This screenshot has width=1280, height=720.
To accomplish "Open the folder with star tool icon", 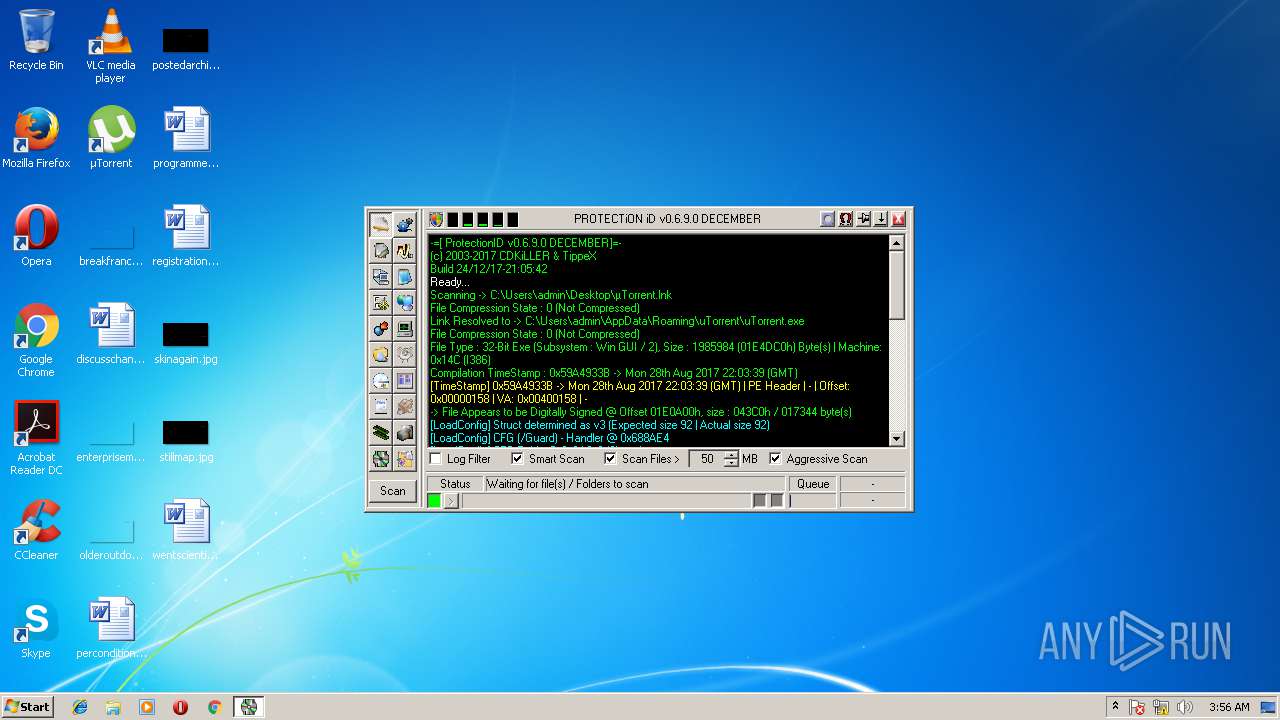I will [x=405, y=459].
